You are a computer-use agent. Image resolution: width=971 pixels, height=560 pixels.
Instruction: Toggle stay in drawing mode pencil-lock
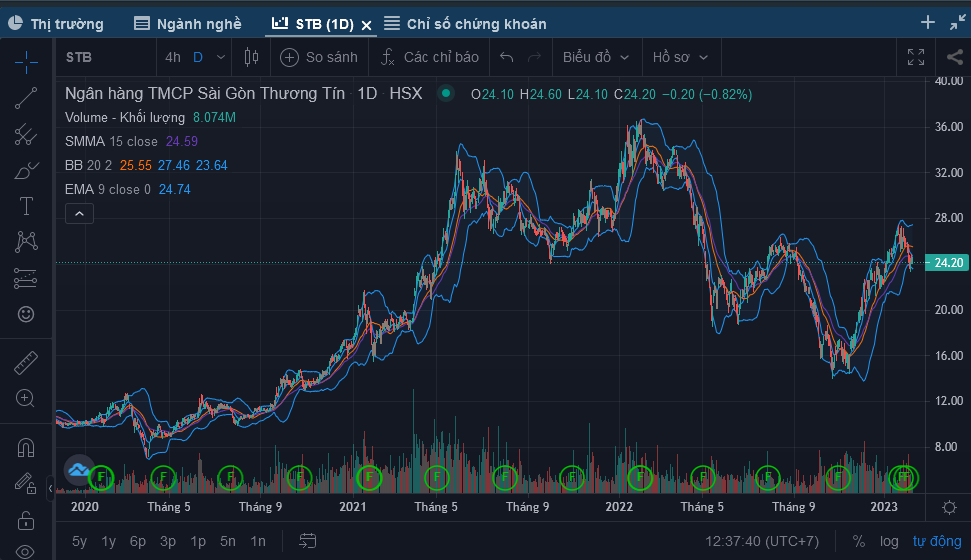26,483
